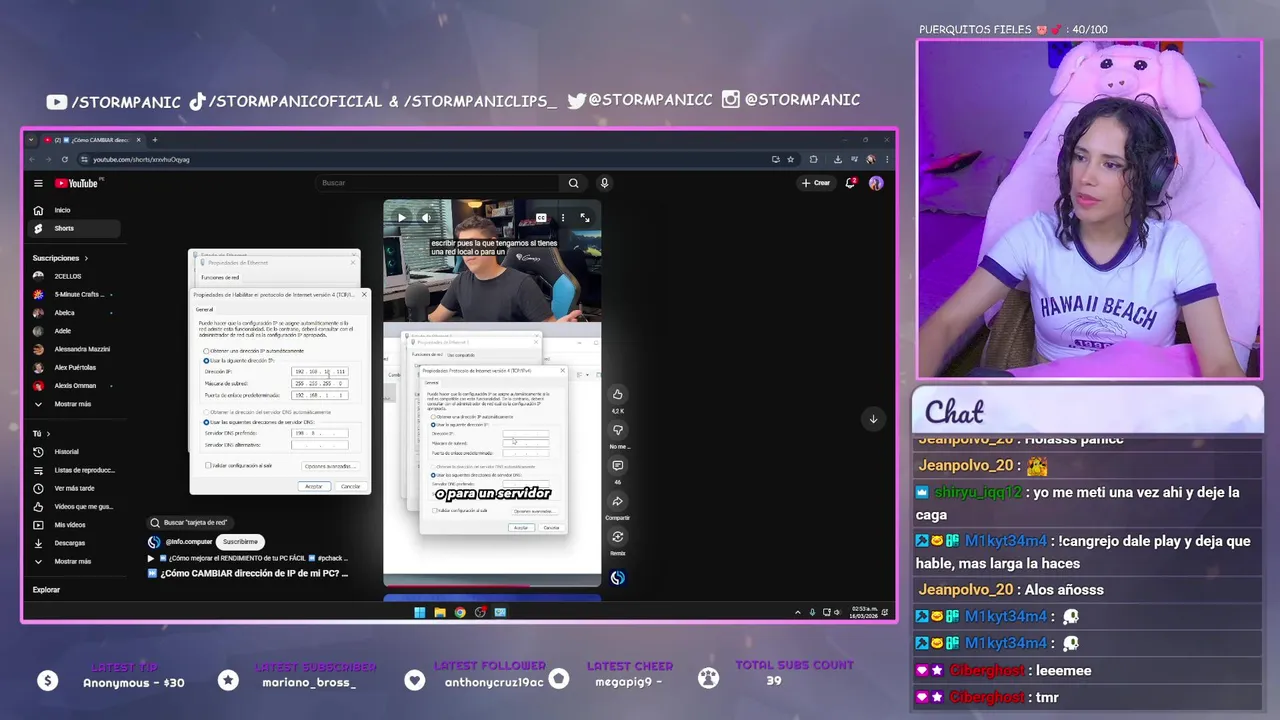1280x720 pixels.
Task: Open Listas de reproducción
Action: click(76, 470)
